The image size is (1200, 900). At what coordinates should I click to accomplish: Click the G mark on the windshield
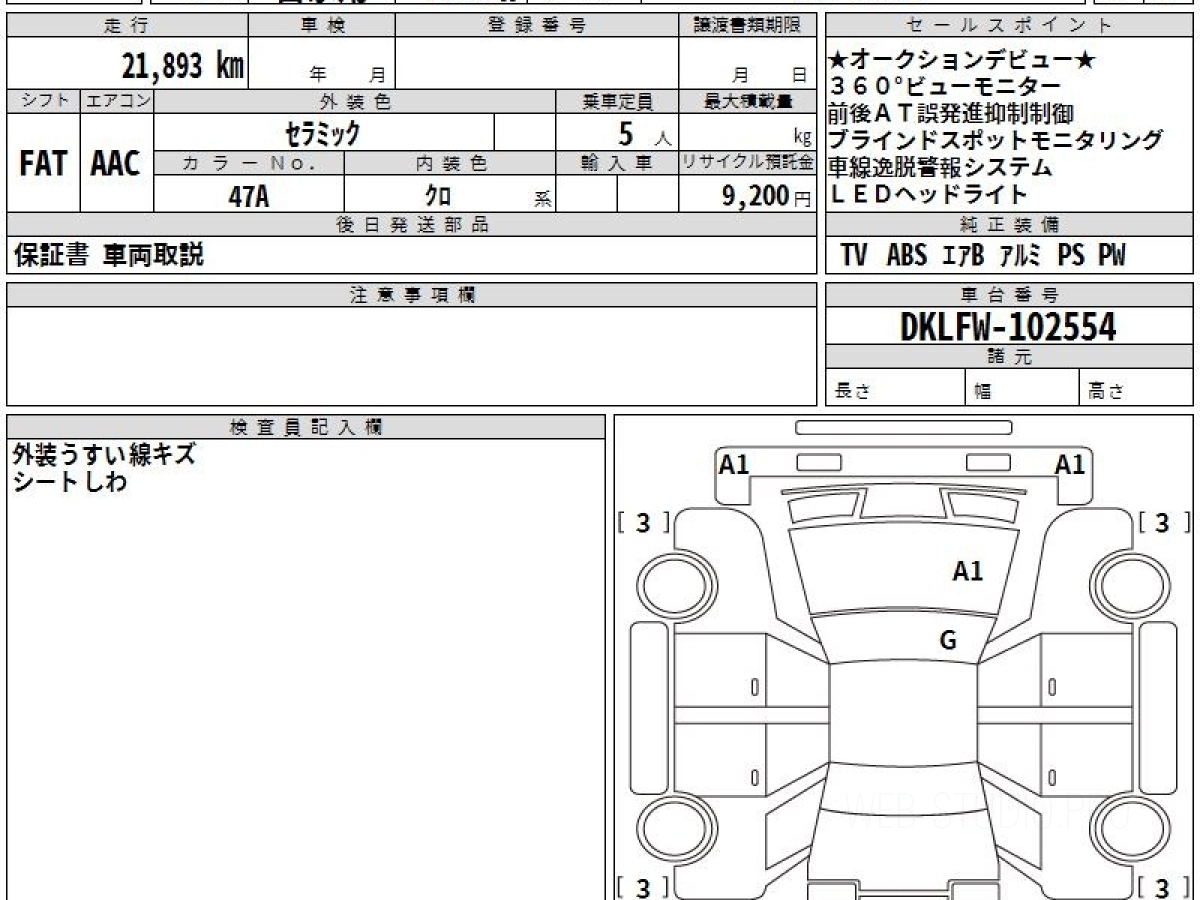point(948,641)
